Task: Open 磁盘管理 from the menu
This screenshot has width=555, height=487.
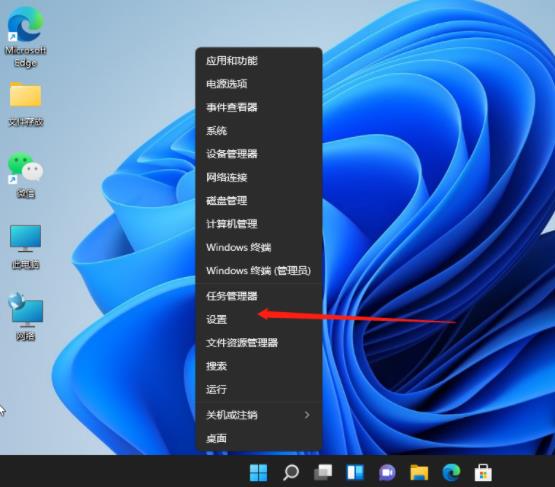Action: tap(259, 201)
